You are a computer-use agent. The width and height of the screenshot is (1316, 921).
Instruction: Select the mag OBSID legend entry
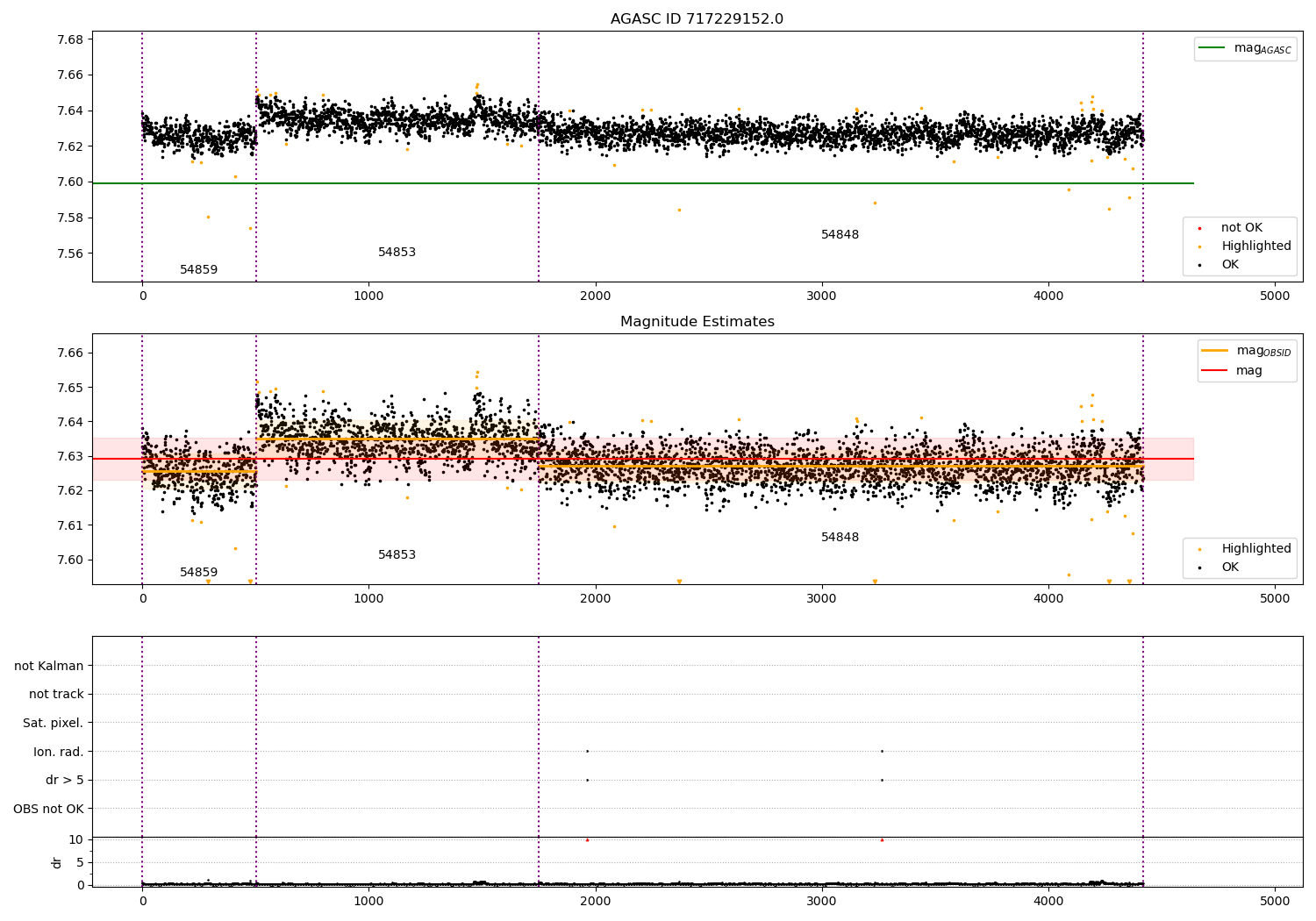pyautogui.click(x=1247, y=351)
